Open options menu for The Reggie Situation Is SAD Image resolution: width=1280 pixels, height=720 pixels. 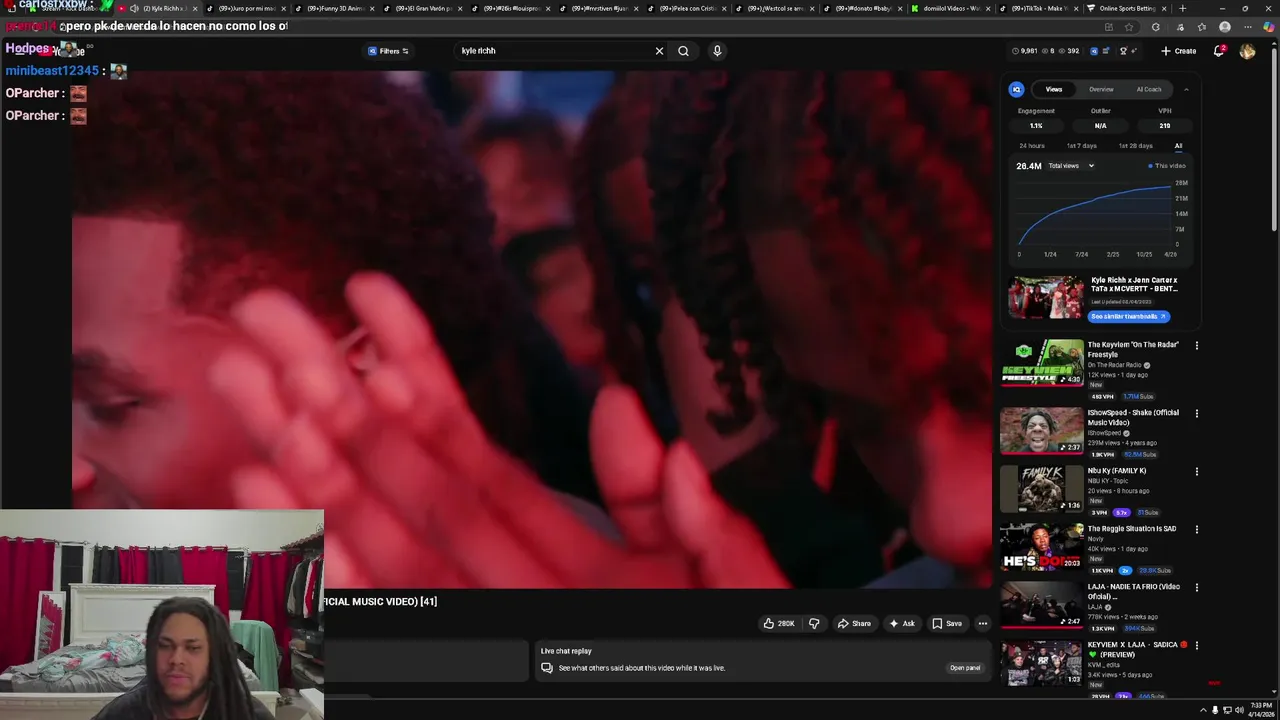coord(1196,530)
